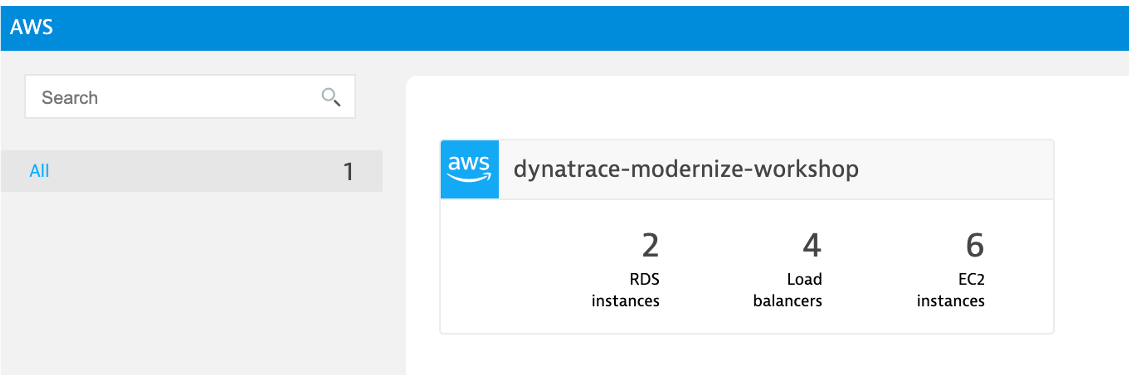Click the magnifying glass search icon
This screenshot has height=375, width=1129.
[331, 97]
